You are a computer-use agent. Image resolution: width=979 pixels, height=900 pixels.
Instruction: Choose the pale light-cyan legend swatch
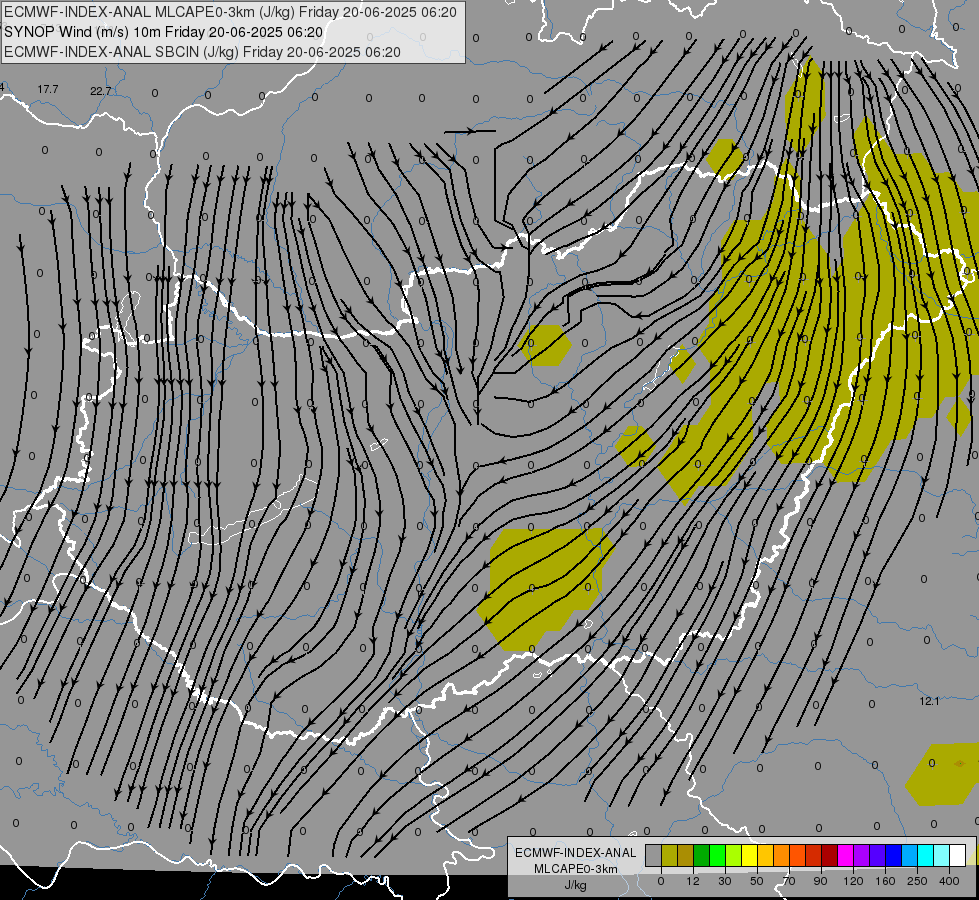point(942,855)
